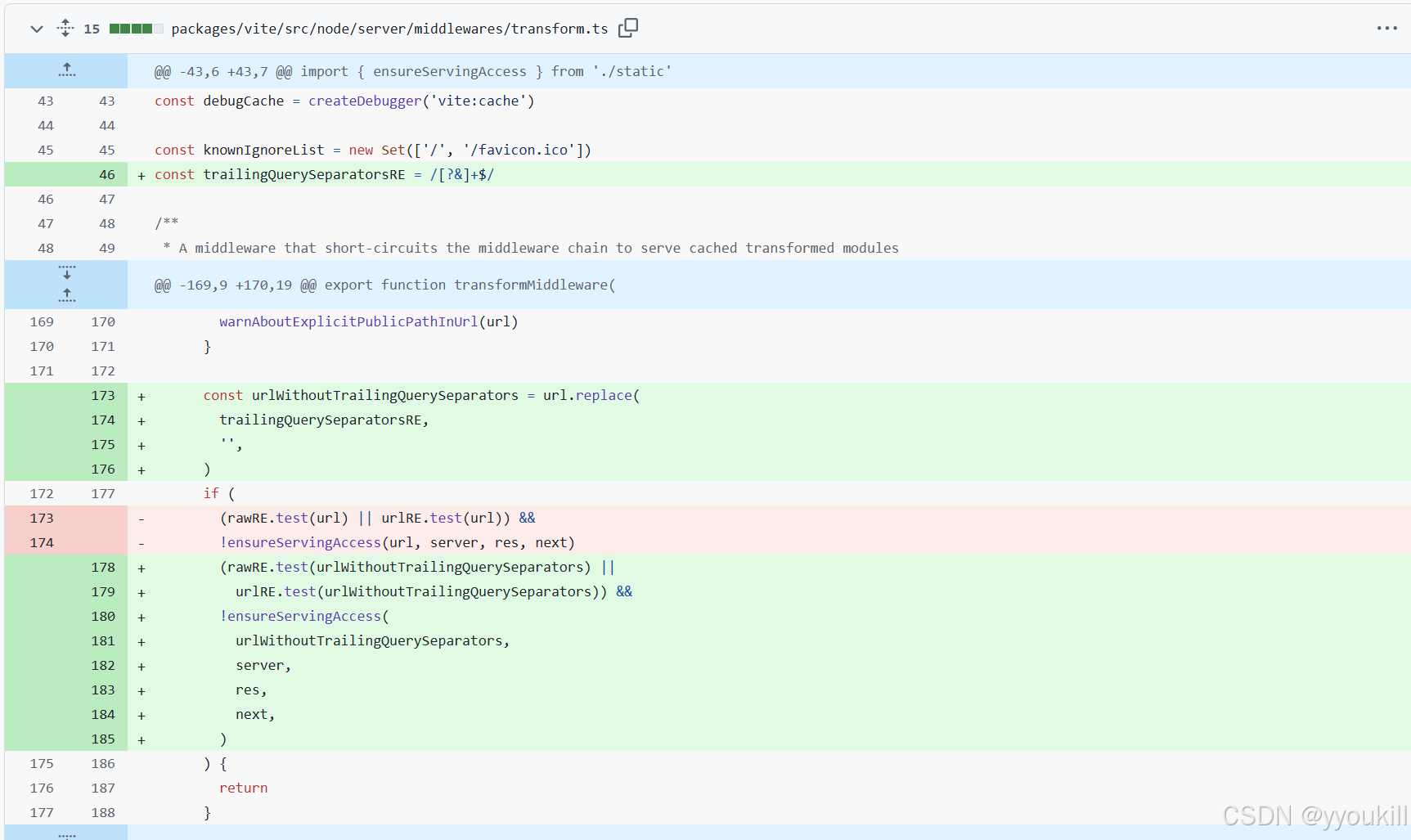Click the 'return' statement on line 187
This screenshot has width=1411, height=840.
(244, 788)
